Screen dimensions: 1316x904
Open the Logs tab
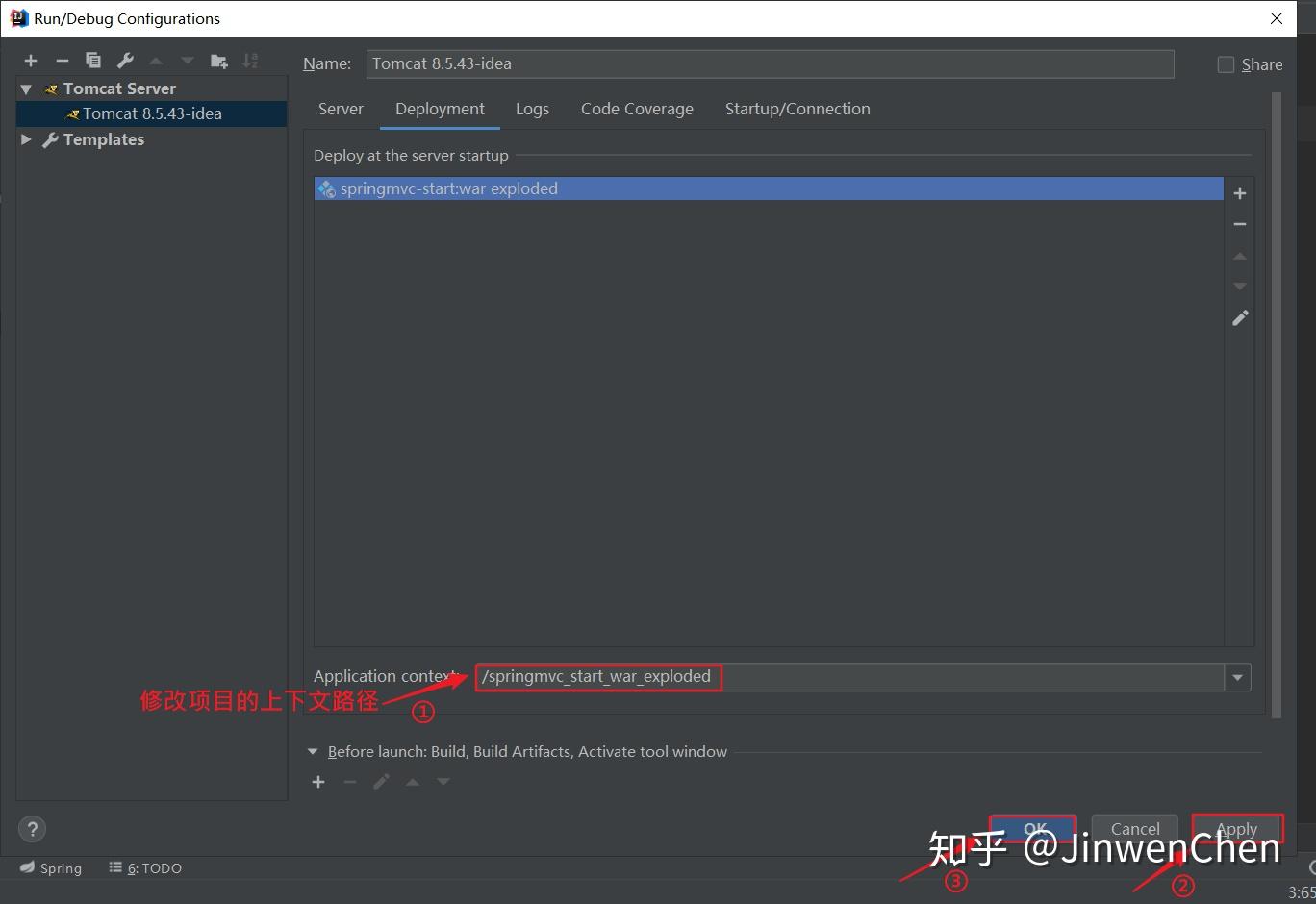click(532, 109)
